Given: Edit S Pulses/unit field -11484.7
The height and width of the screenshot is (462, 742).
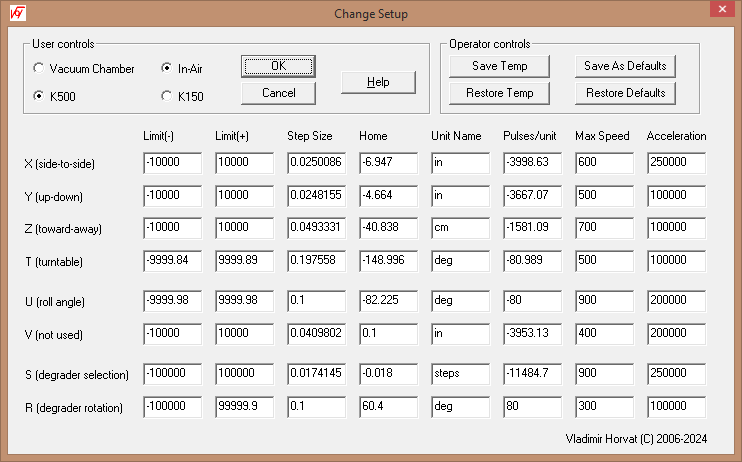Looking at the screenshot, I should pos(532,374).
